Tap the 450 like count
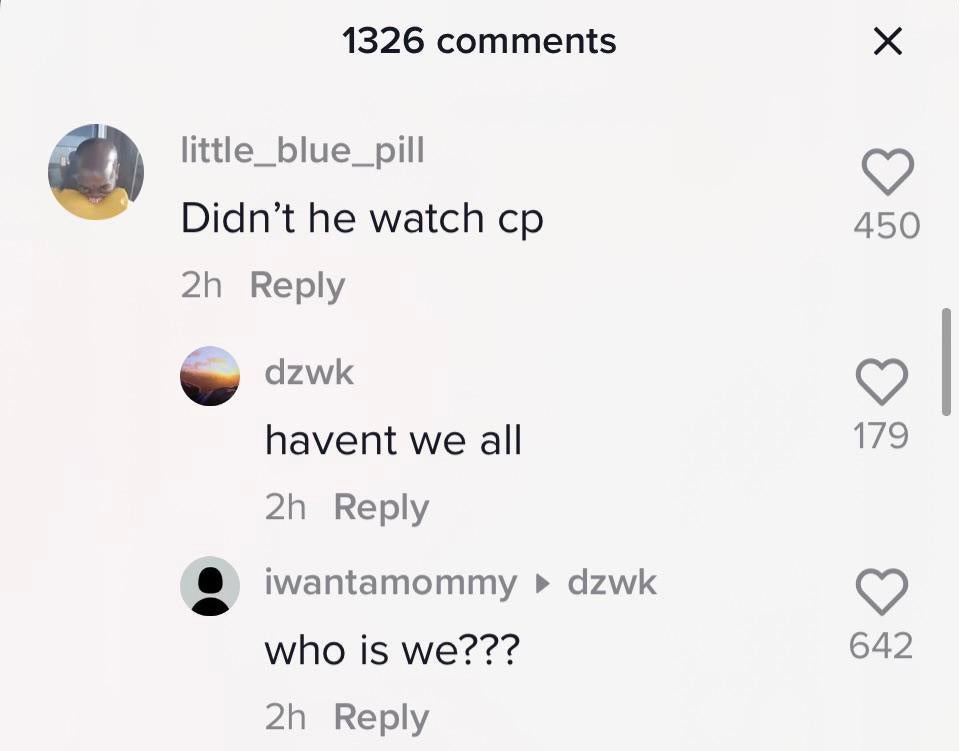The image size is (959, 751). point(887,225)
